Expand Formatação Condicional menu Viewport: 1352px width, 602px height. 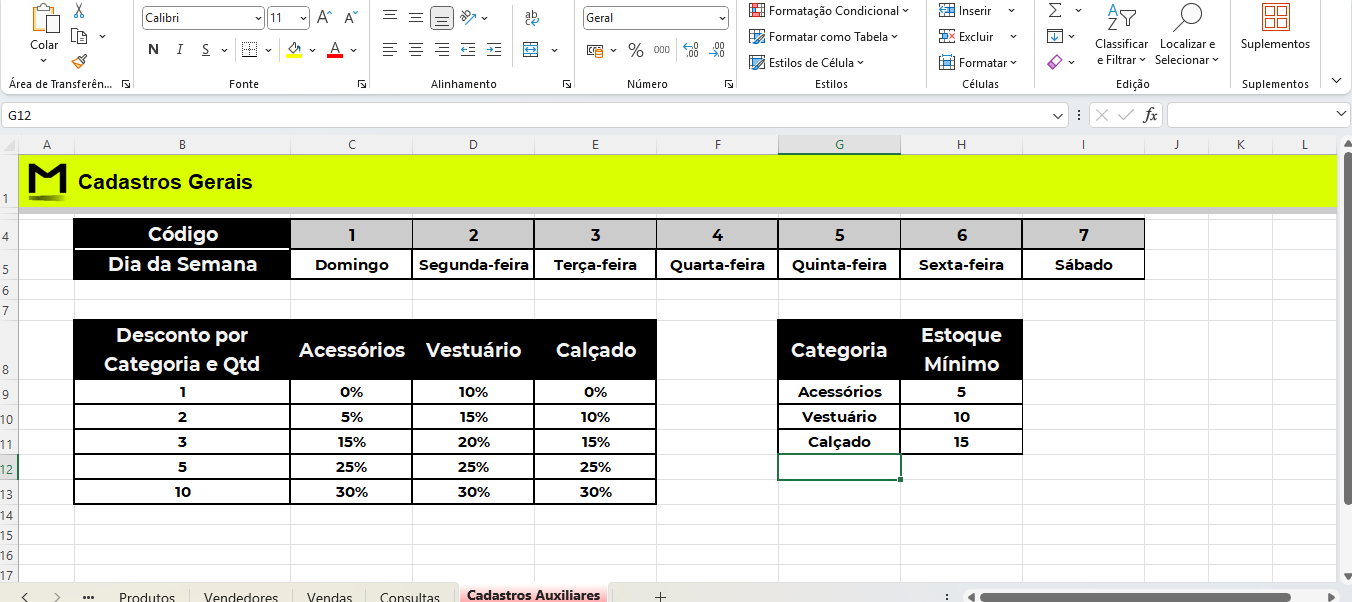tap(829, 10)
